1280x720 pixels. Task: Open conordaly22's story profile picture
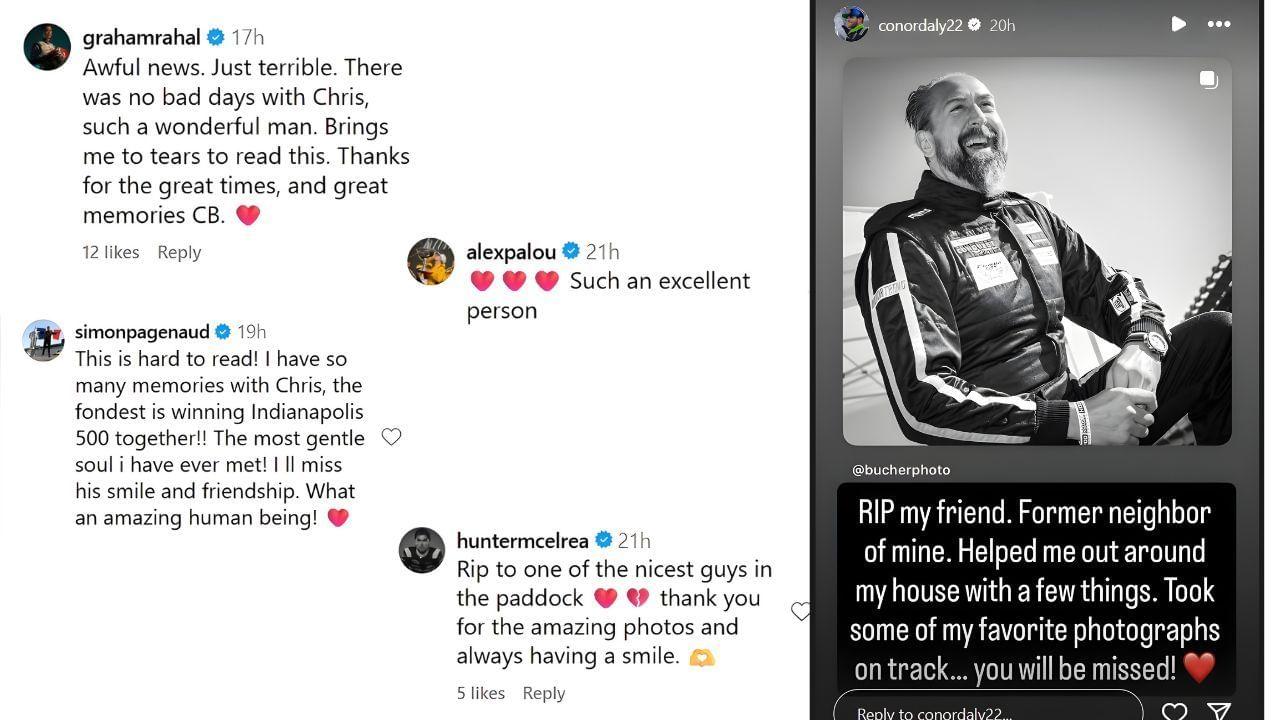coord(851,25)
